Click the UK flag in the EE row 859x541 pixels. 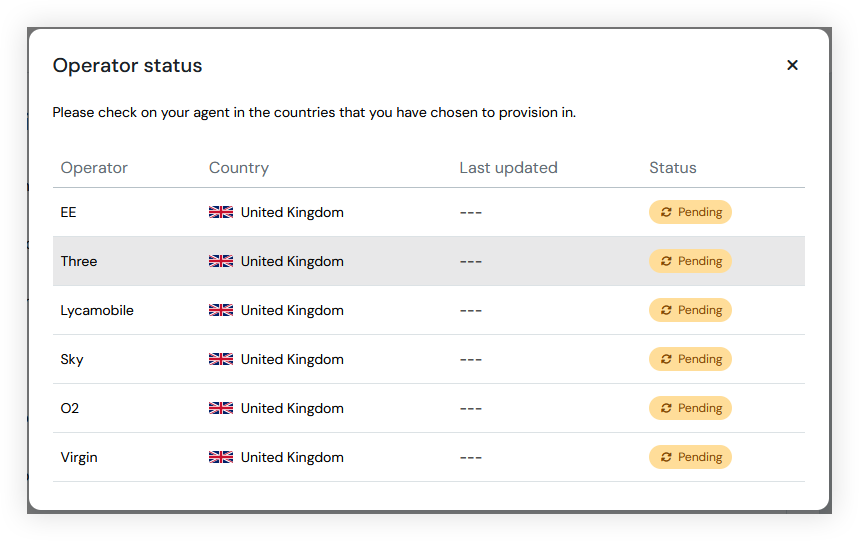[221, 212]
